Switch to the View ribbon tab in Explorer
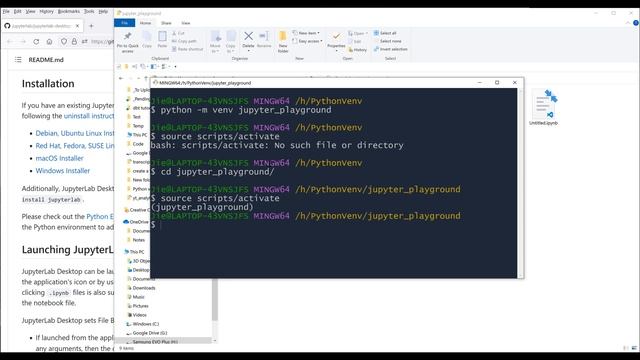This screenshot has height=360, width=640. [x=186, y=23]
